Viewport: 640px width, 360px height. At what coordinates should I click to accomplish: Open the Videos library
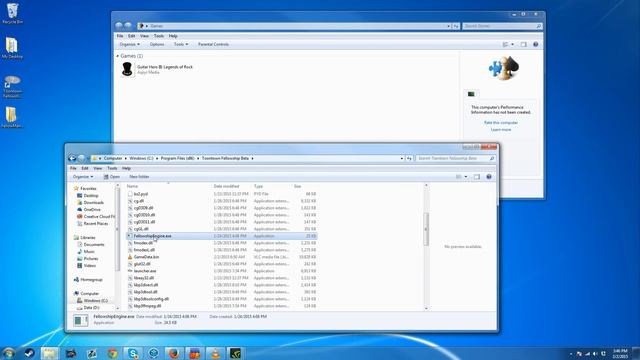pos(86,265)
